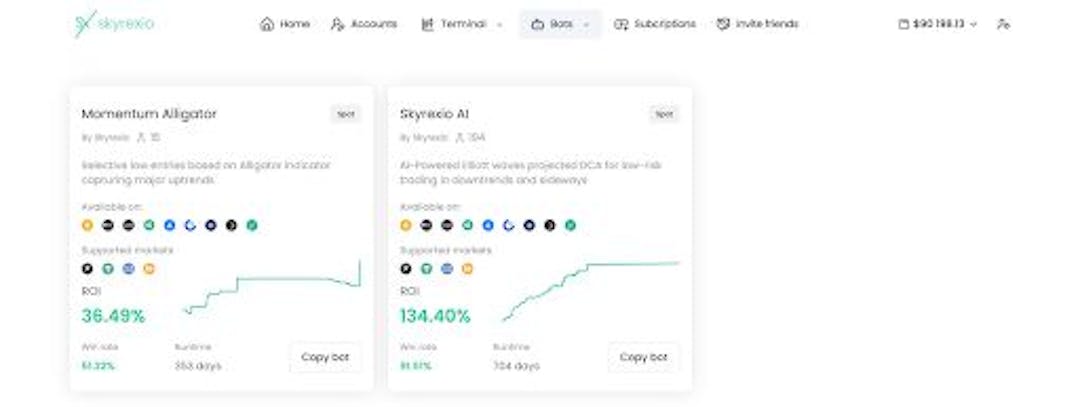1080x407 pixels.
Task: Click the last green exchange icon on the Momentum Alligator card
Action: coord(252,225)
